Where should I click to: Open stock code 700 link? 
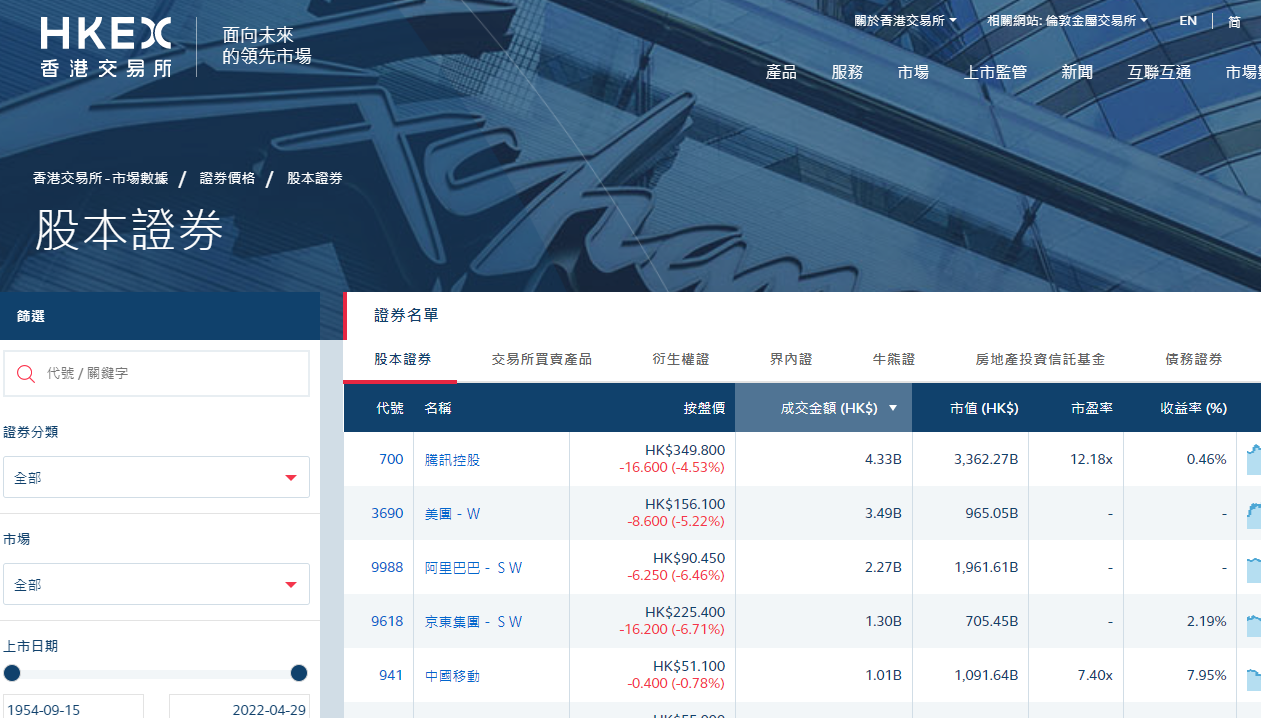(x=391, y=459)
